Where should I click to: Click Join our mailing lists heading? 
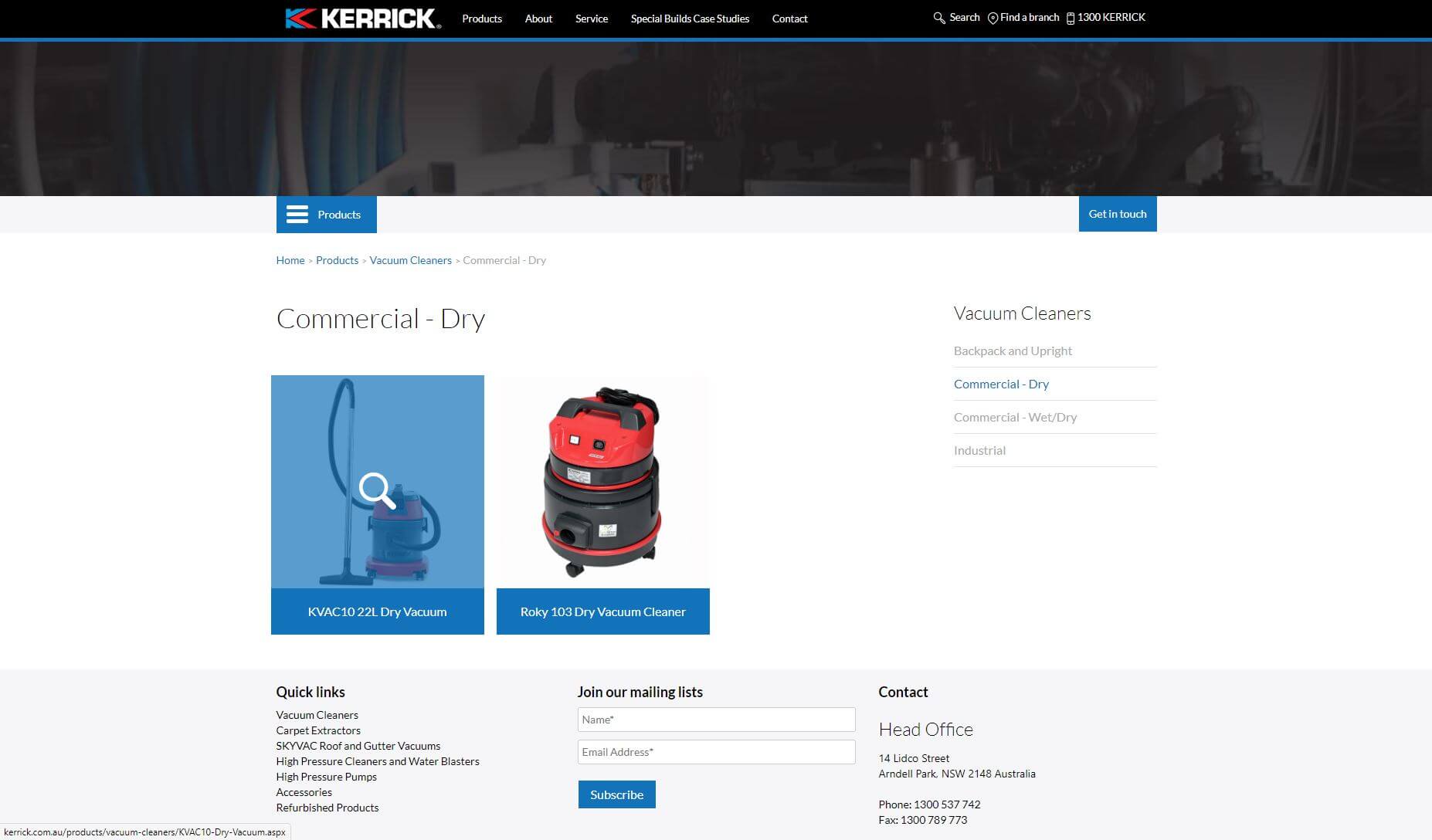[x=640, y=693]
